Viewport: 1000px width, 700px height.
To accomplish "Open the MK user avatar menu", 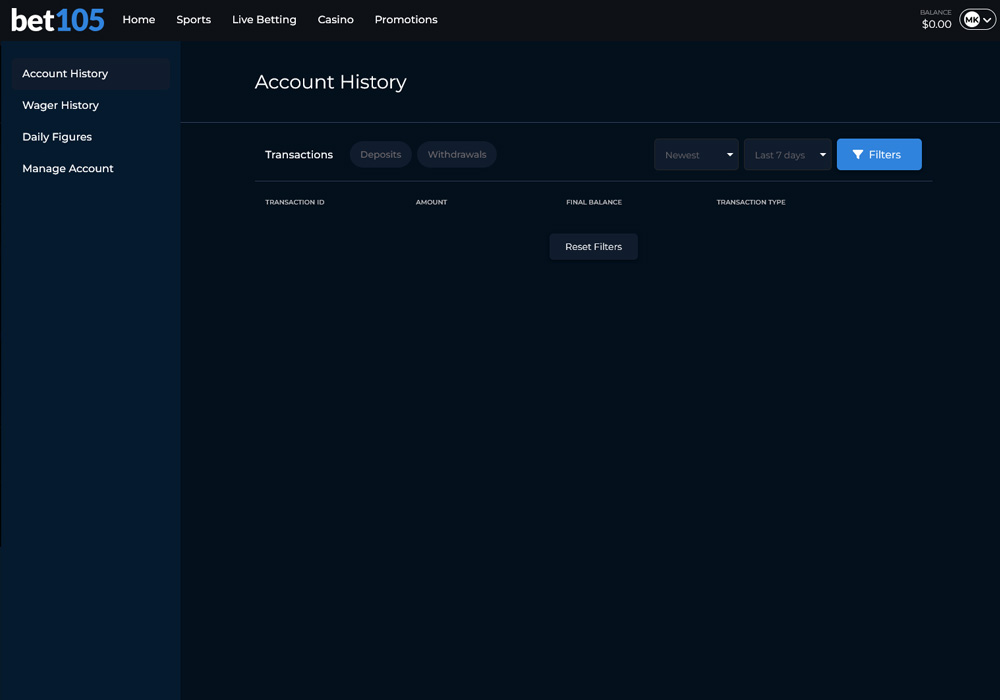I will click(971, 20).
